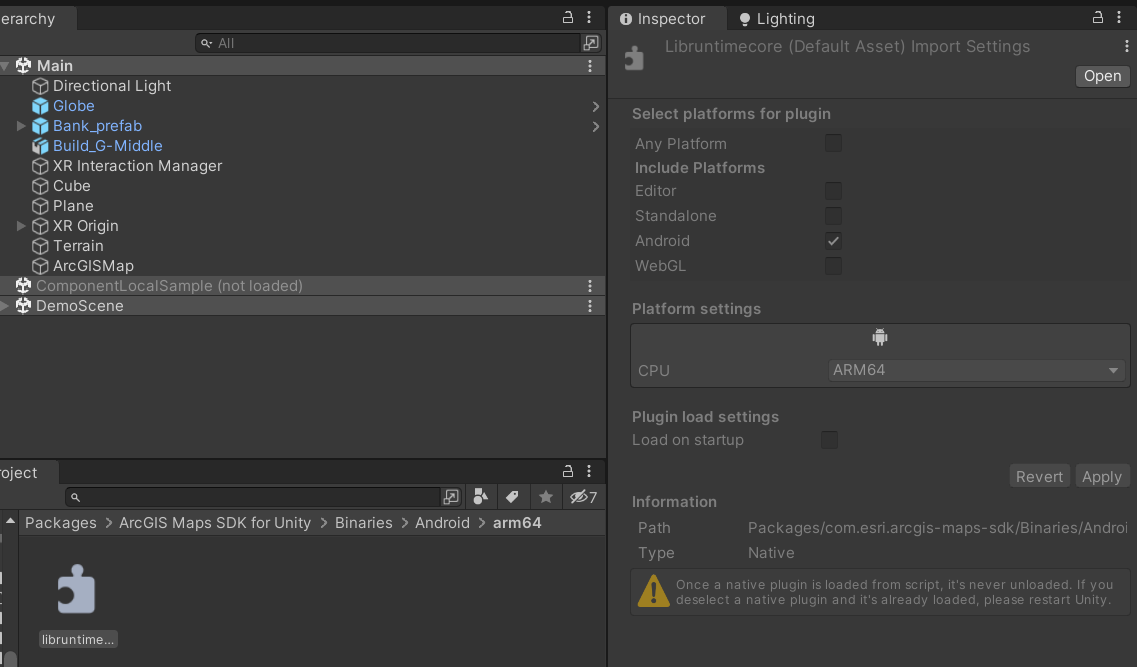Screen dimensions: 1137x667
Task: Enable Load on startup checkbox
Action: click(829, 440)
